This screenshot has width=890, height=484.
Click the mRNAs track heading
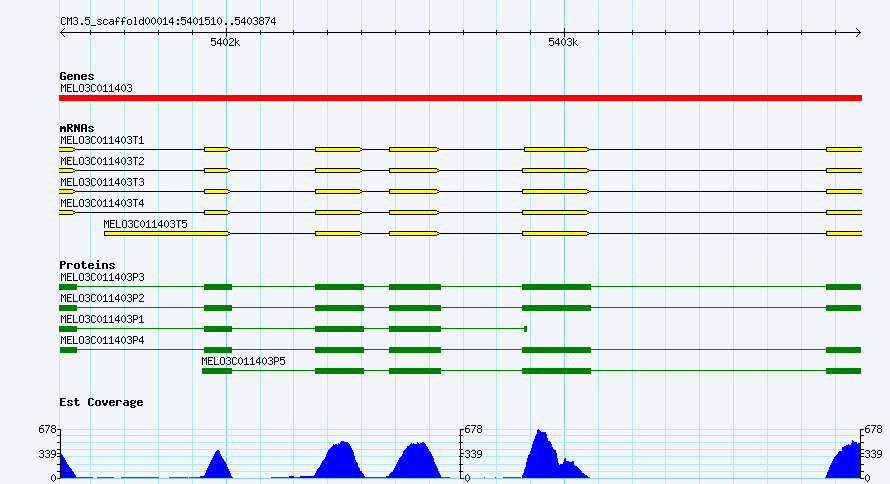[x=77, y=128]
